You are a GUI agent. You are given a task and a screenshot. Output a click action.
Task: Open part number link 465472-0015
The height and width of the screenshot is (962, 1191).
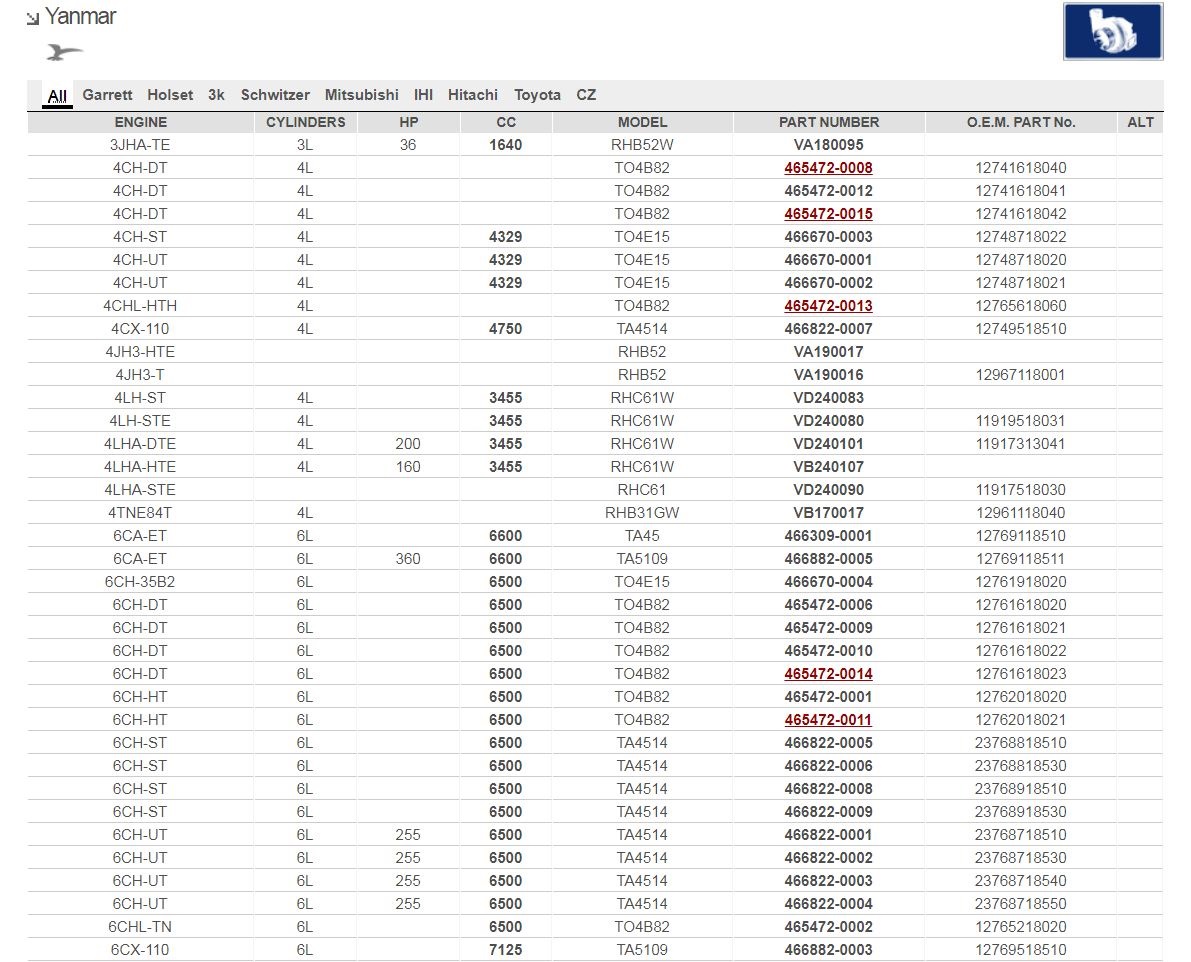click(828, 214)
